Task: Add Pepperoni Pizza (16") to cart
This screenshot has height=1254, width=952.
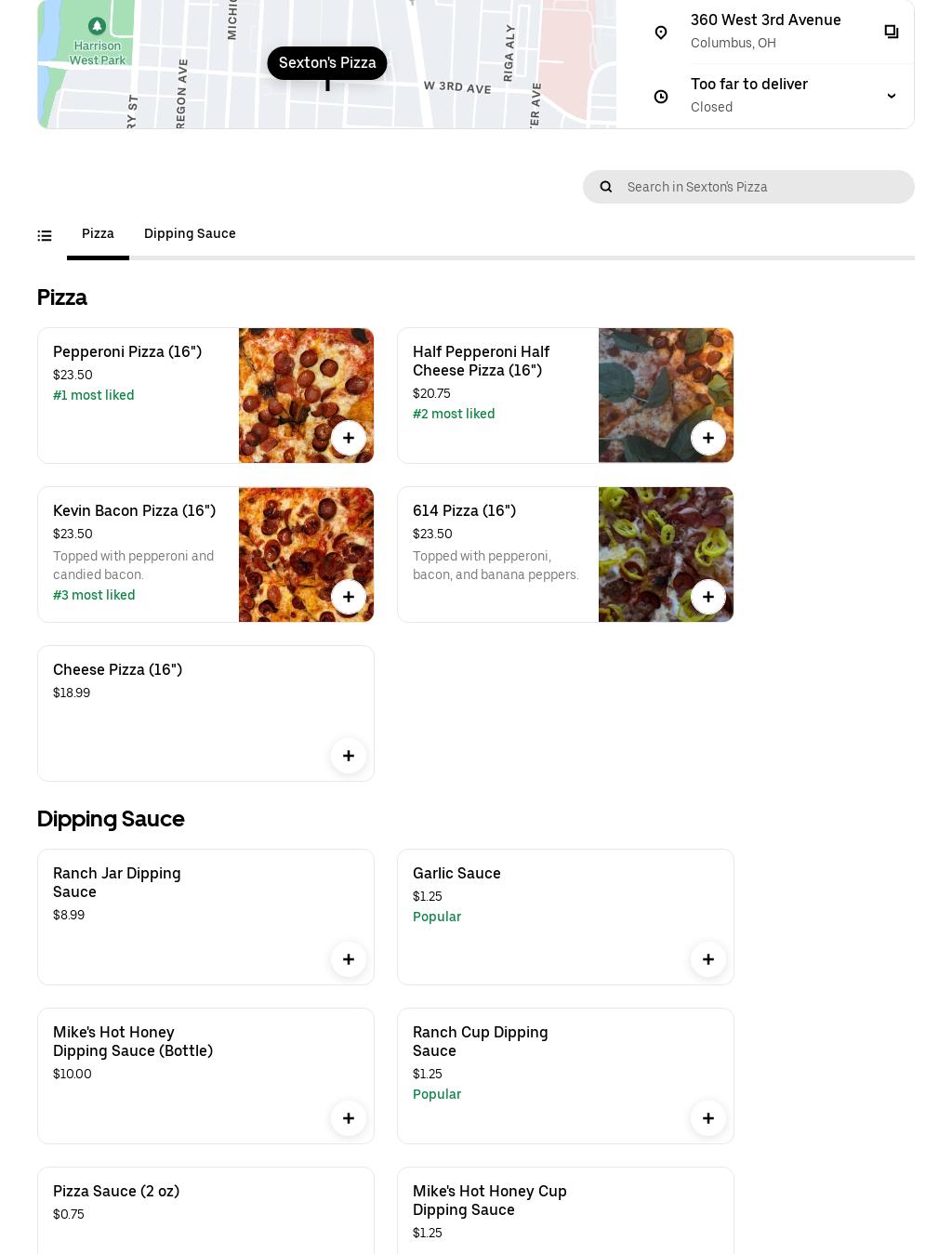Action: [x=349, y=438]
